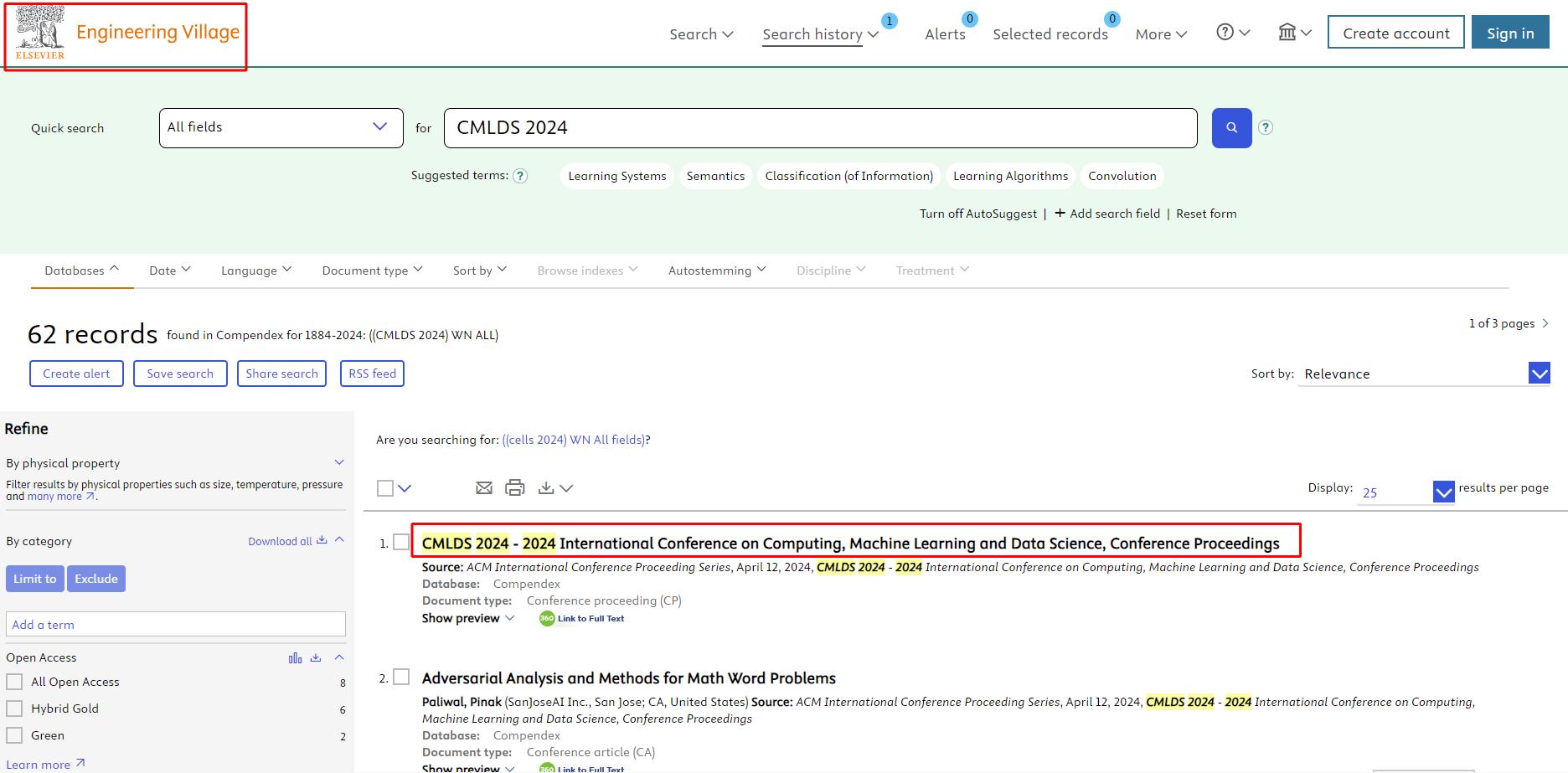Download selected results icon
This screenshot has width=1568, height=773.
(546, 487)
